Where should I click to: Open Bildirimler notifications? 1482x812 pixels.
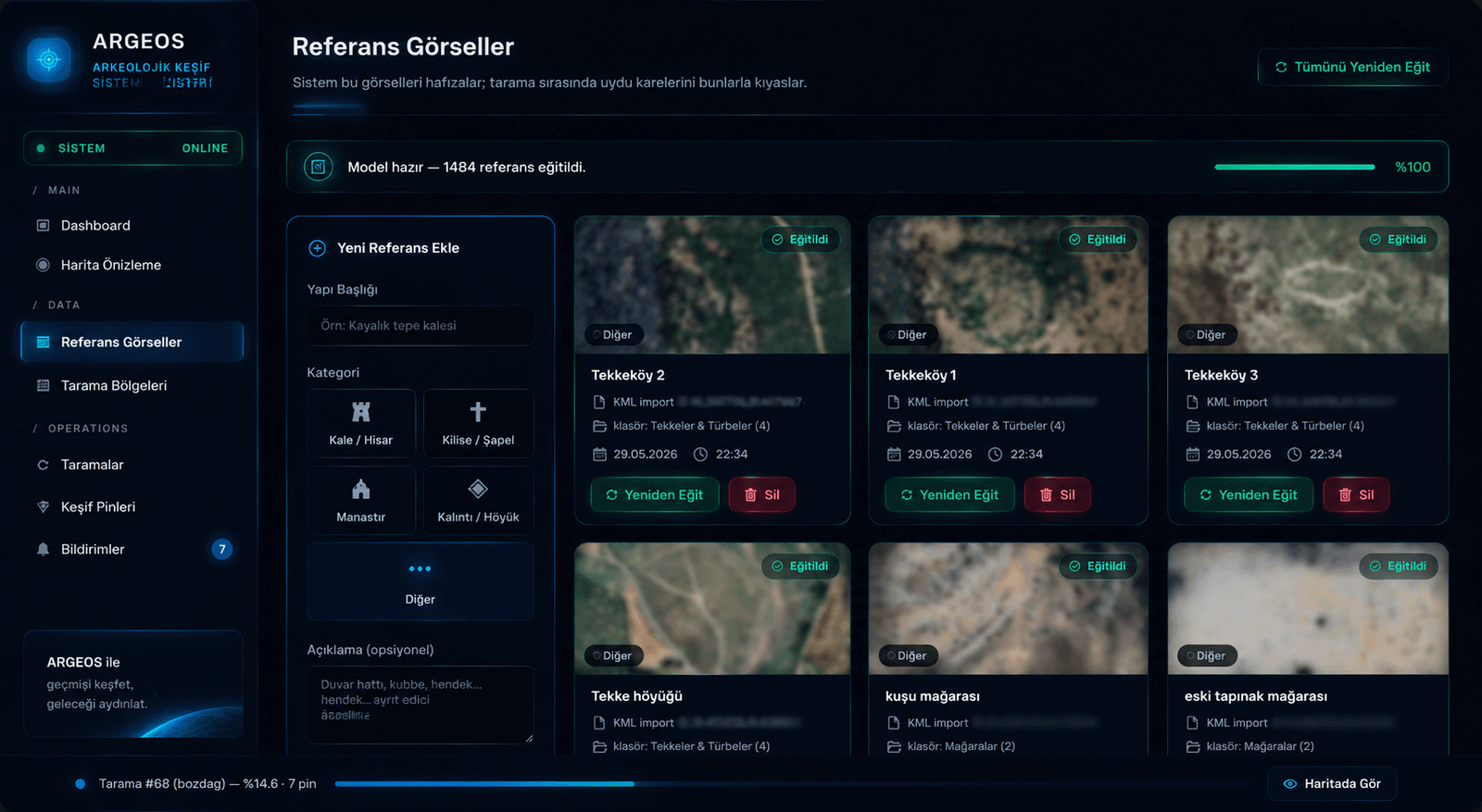(x=132, y=549)
